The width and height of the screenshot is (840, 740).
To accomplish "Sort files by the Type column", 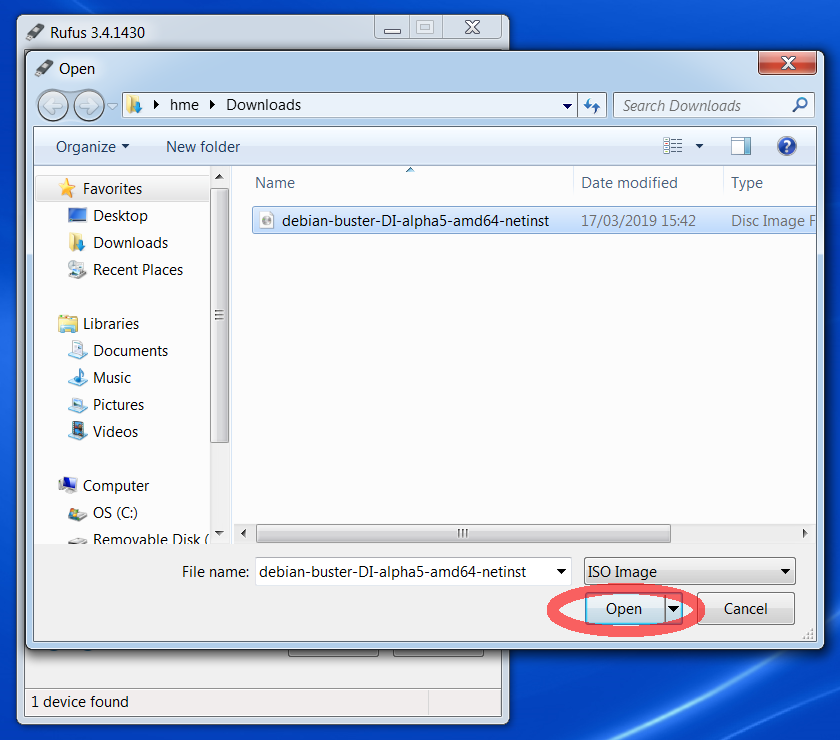I will (747, 183).
